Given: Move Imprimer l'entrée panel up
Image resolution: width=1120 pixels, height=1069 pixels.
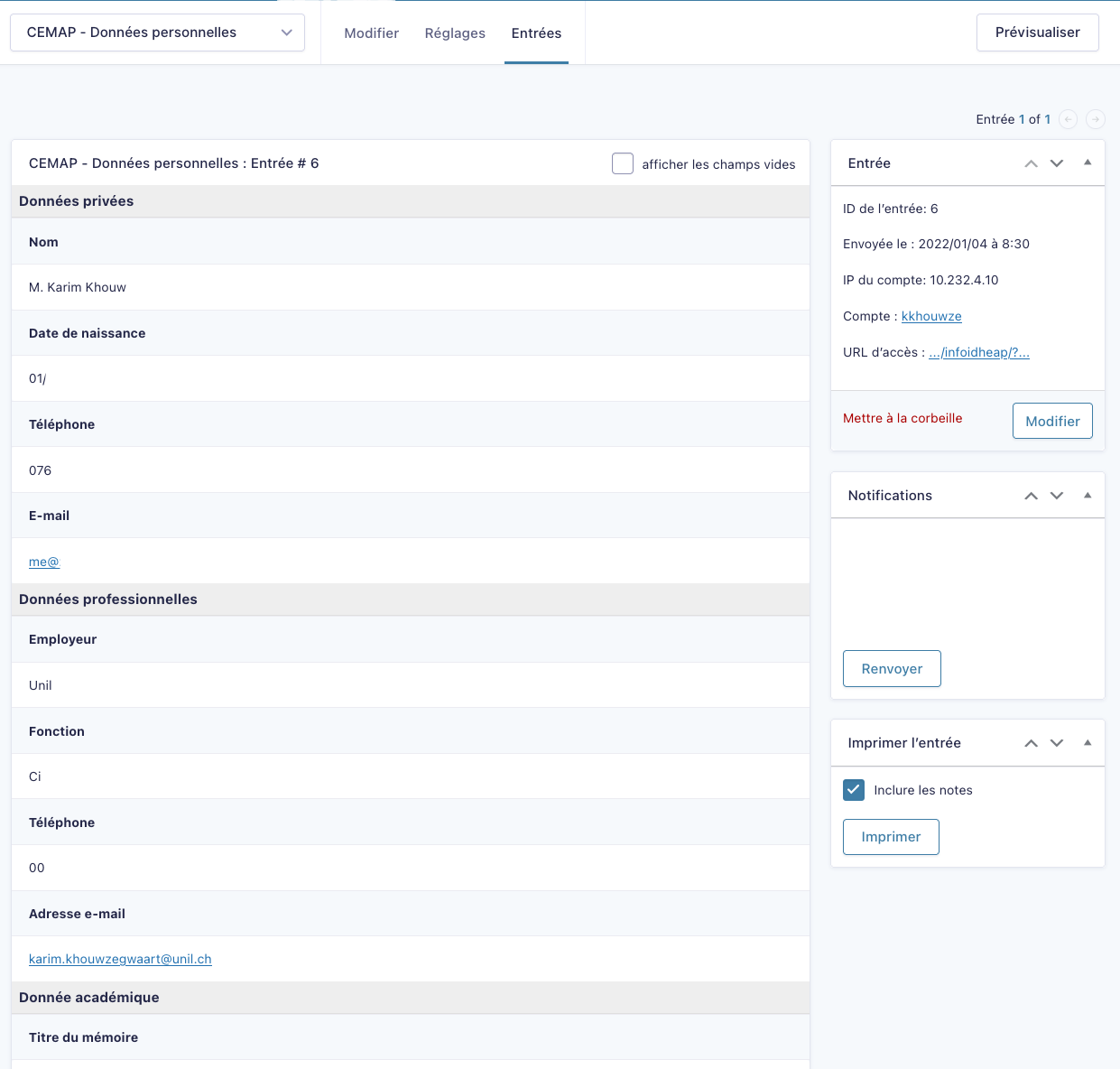Looking at the screenshot, I should click(x=1031, y=743).
